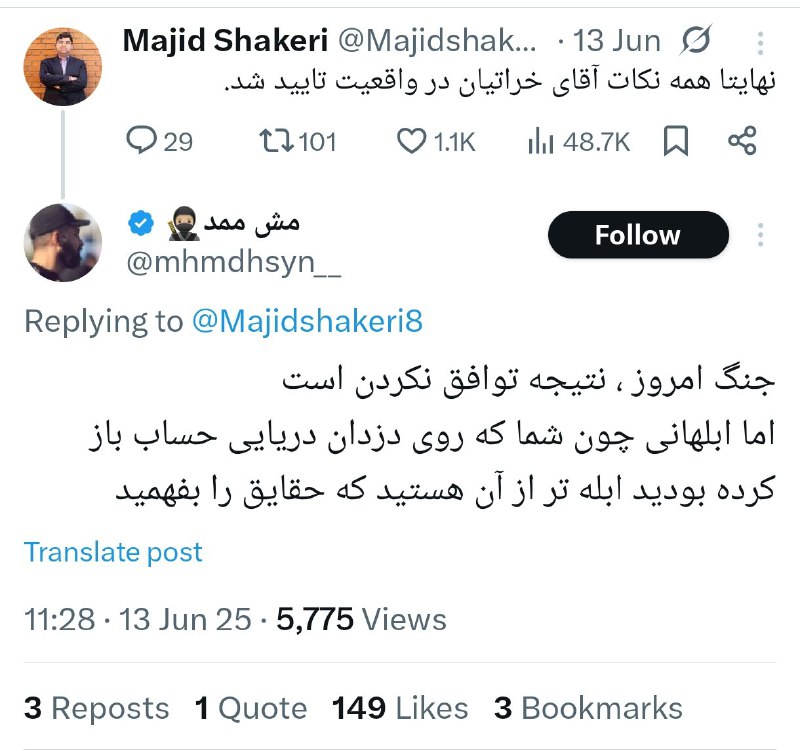Click the blue verified badge on reply author
Screen dimensions: 800x751
[141, 223]
